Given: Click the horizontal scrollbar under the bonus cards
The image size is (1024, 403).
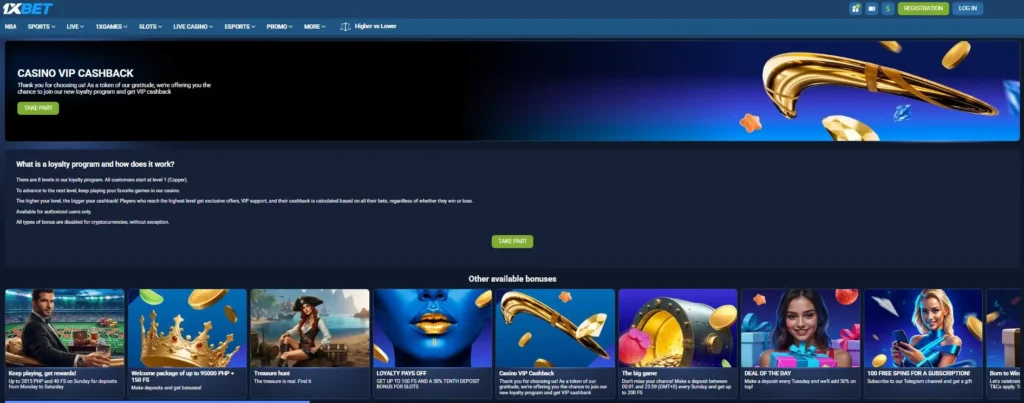Looking at the screenshot, I should tap(157, 402).
